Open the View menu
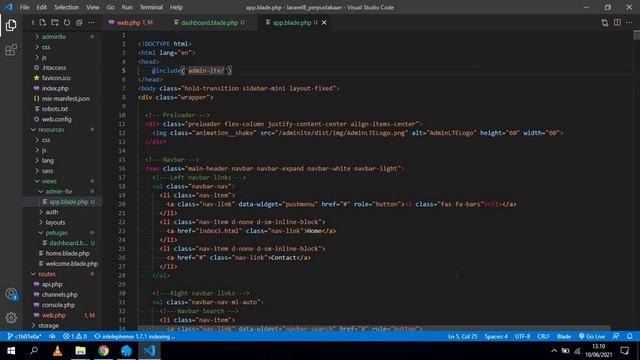Screen dimensions: 640x360 tap(93, 7)
